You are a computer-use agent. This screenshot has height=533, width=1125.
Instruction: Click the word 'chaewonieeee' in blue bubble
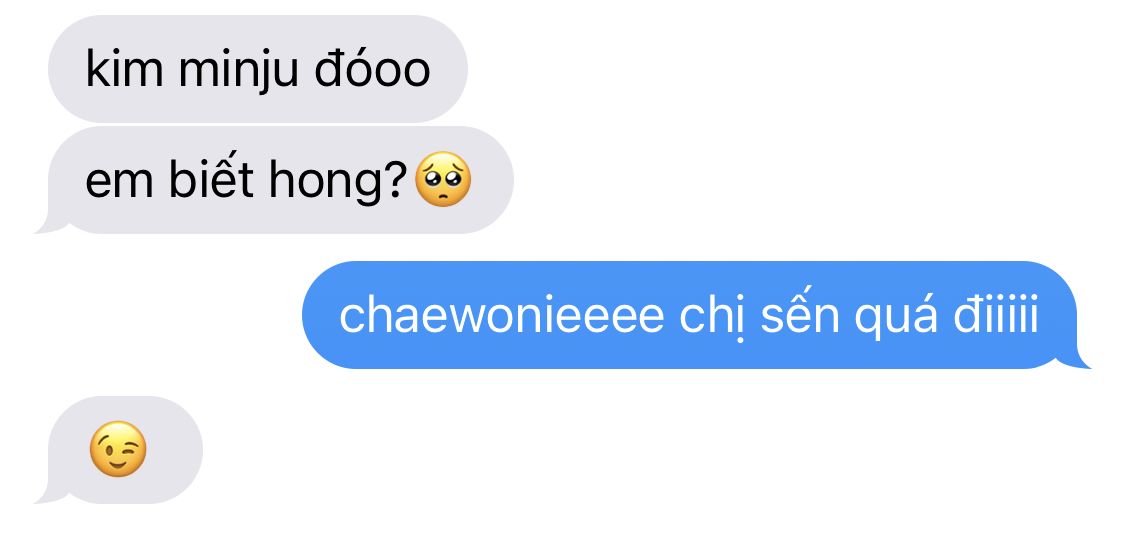[501, 316]
